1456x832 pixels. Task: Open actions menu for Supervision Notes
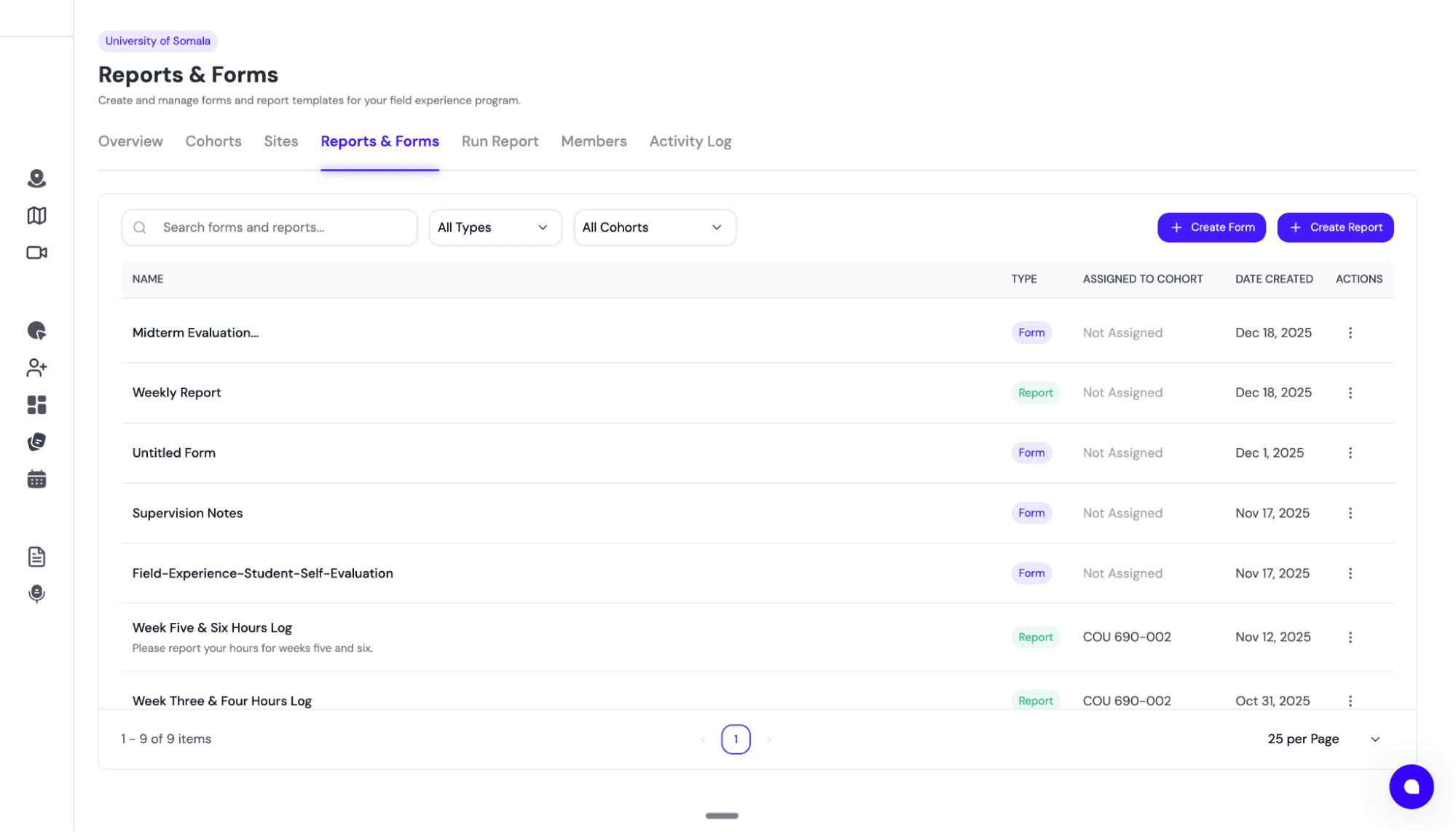coord(1350,513)
